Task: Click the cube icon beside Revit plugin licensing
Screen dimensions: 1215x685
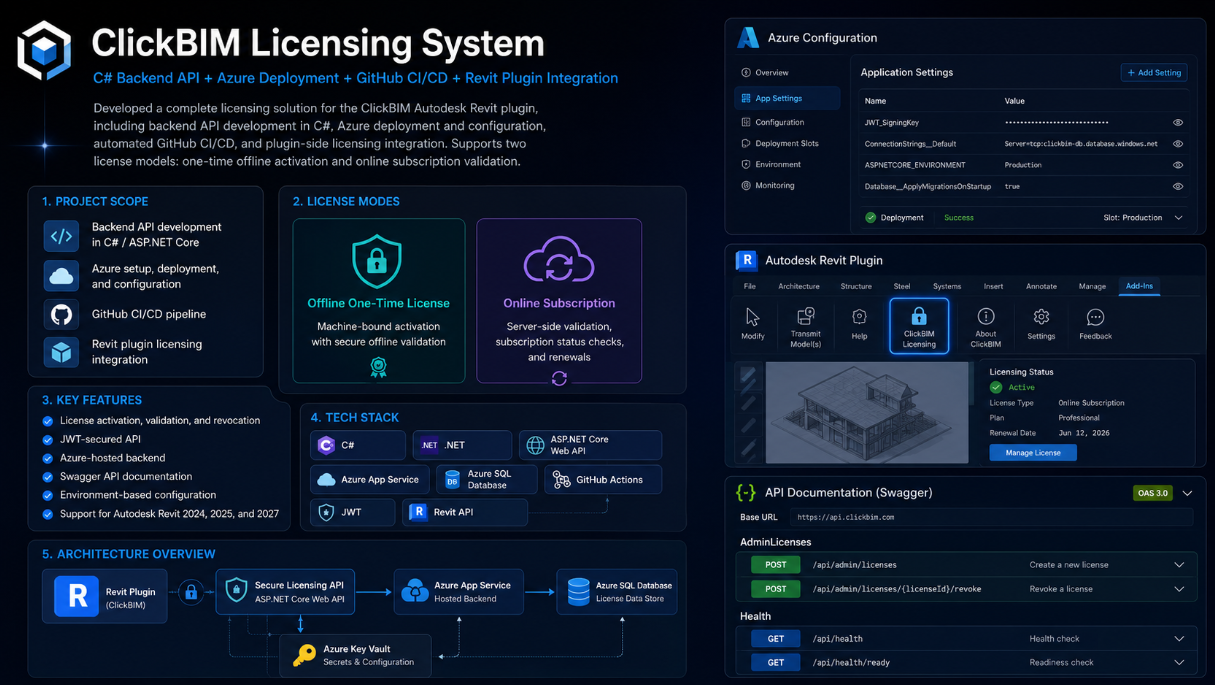Action: coord(61,351)
